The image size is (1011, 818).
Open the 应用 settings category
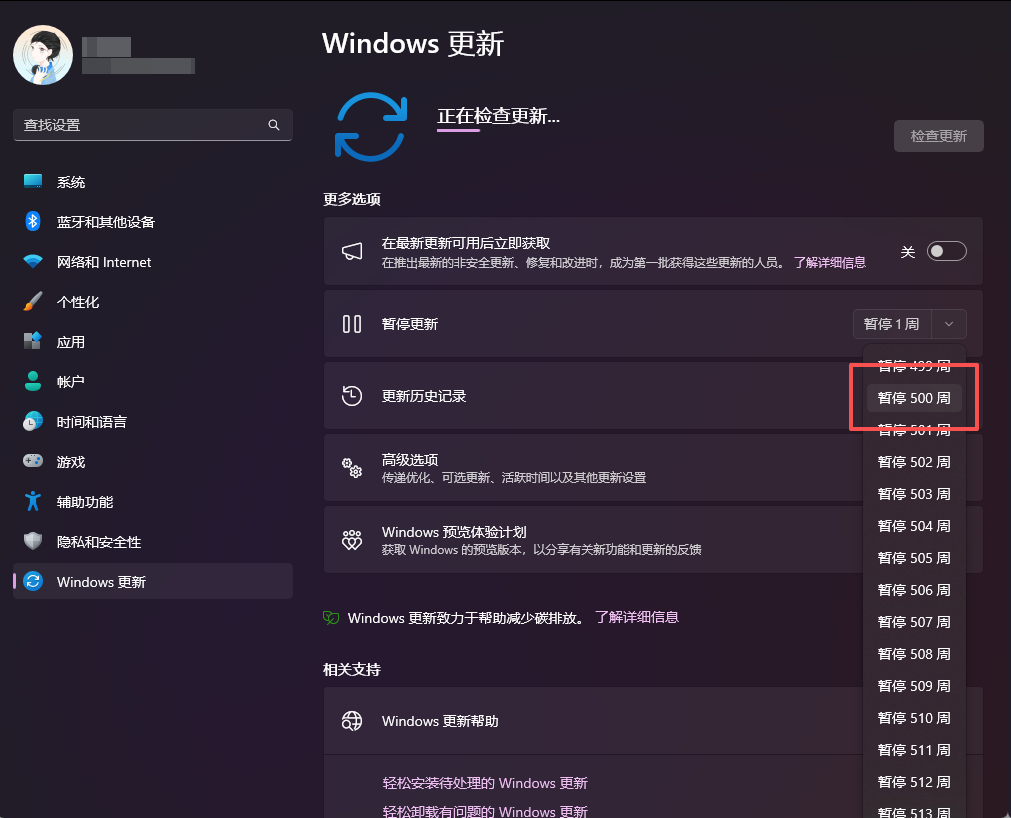click(69, 341)
